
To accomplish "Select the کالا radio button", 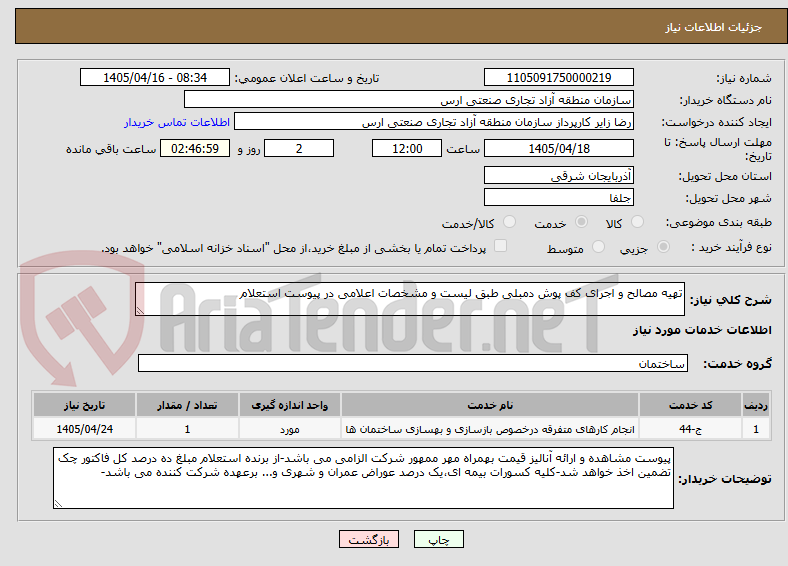I will 637,222.
